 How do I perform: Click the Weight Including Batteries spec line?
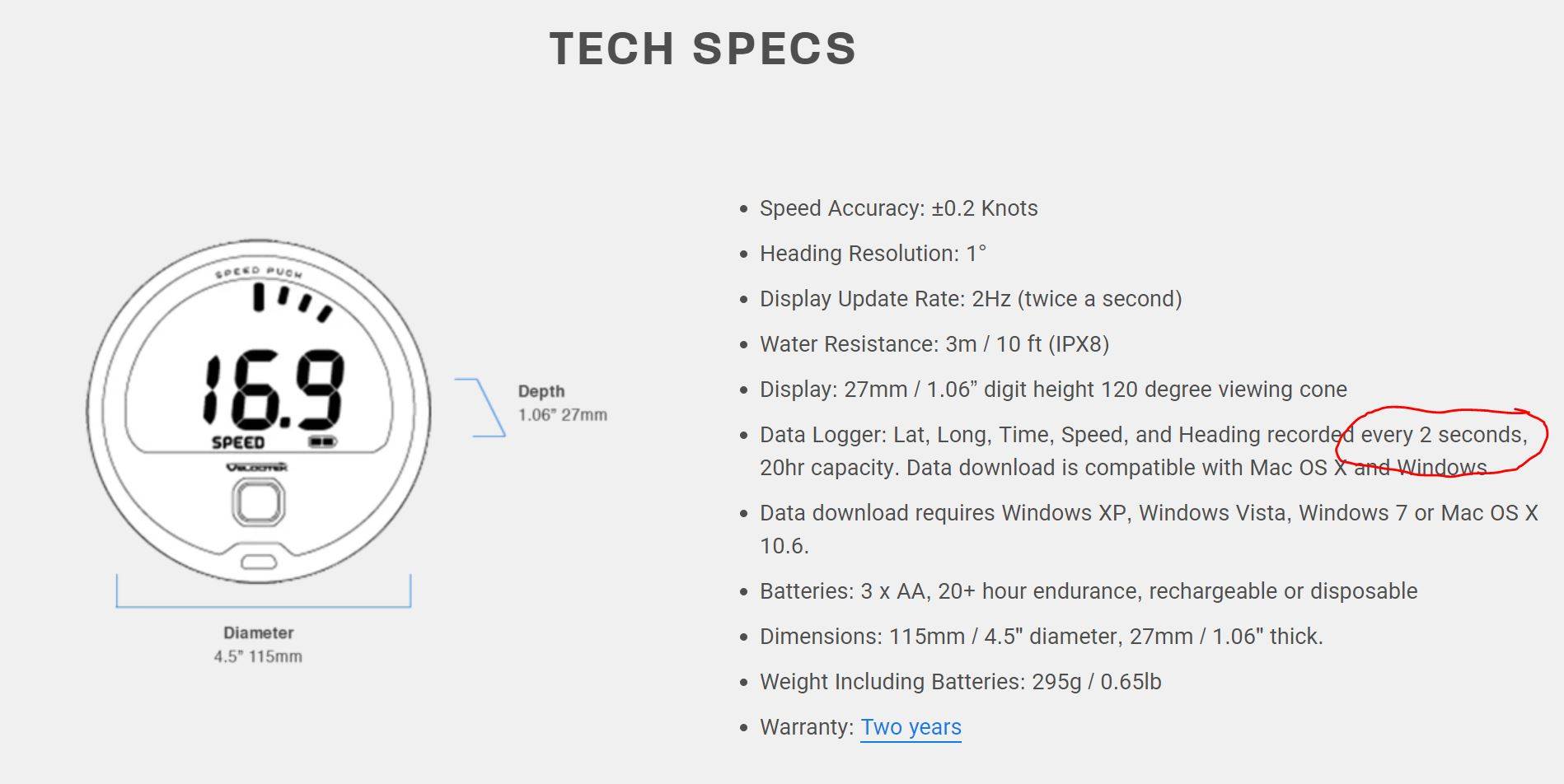pos(960,682)
